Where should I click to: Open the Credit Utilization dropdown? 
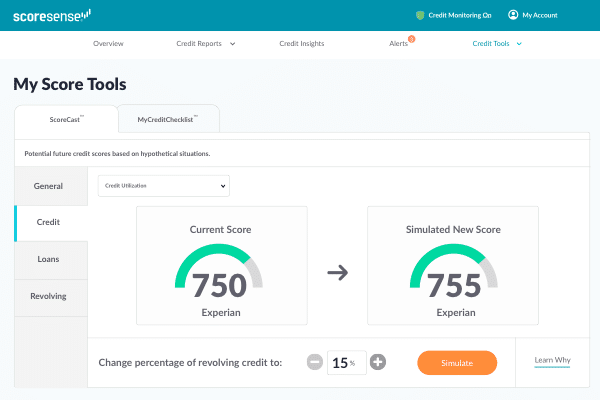point(163,186)
